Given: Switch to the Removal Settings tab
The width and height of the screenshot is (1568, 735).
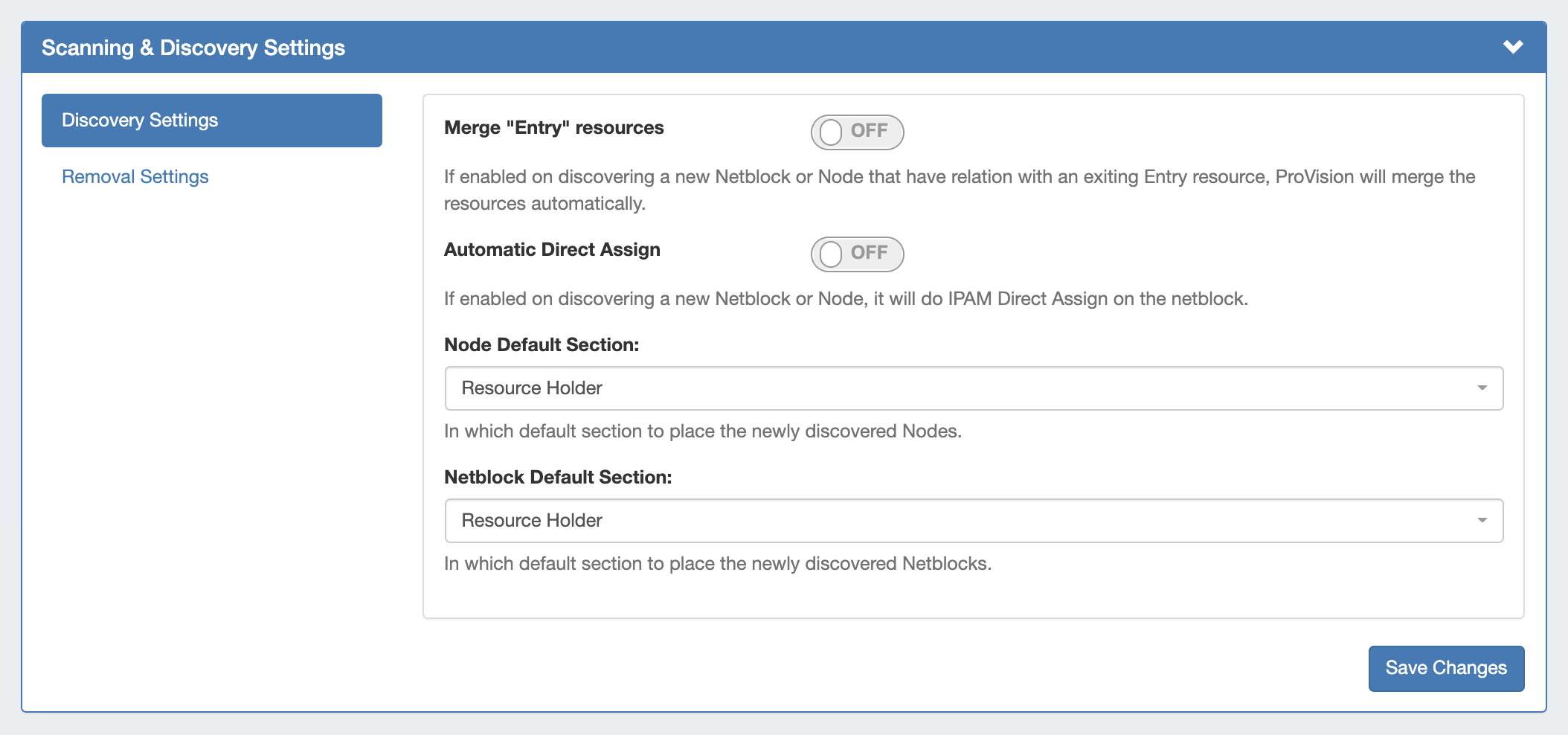Looking at the screenshot, I should (x=135, y=177).
